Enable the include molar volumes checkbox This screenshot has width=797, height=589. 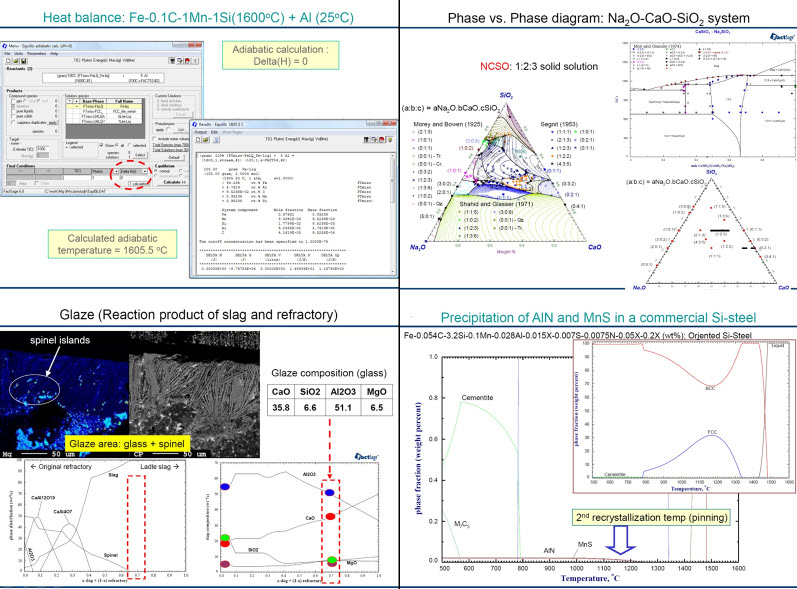pyautogui.click(x=154, y=139)
